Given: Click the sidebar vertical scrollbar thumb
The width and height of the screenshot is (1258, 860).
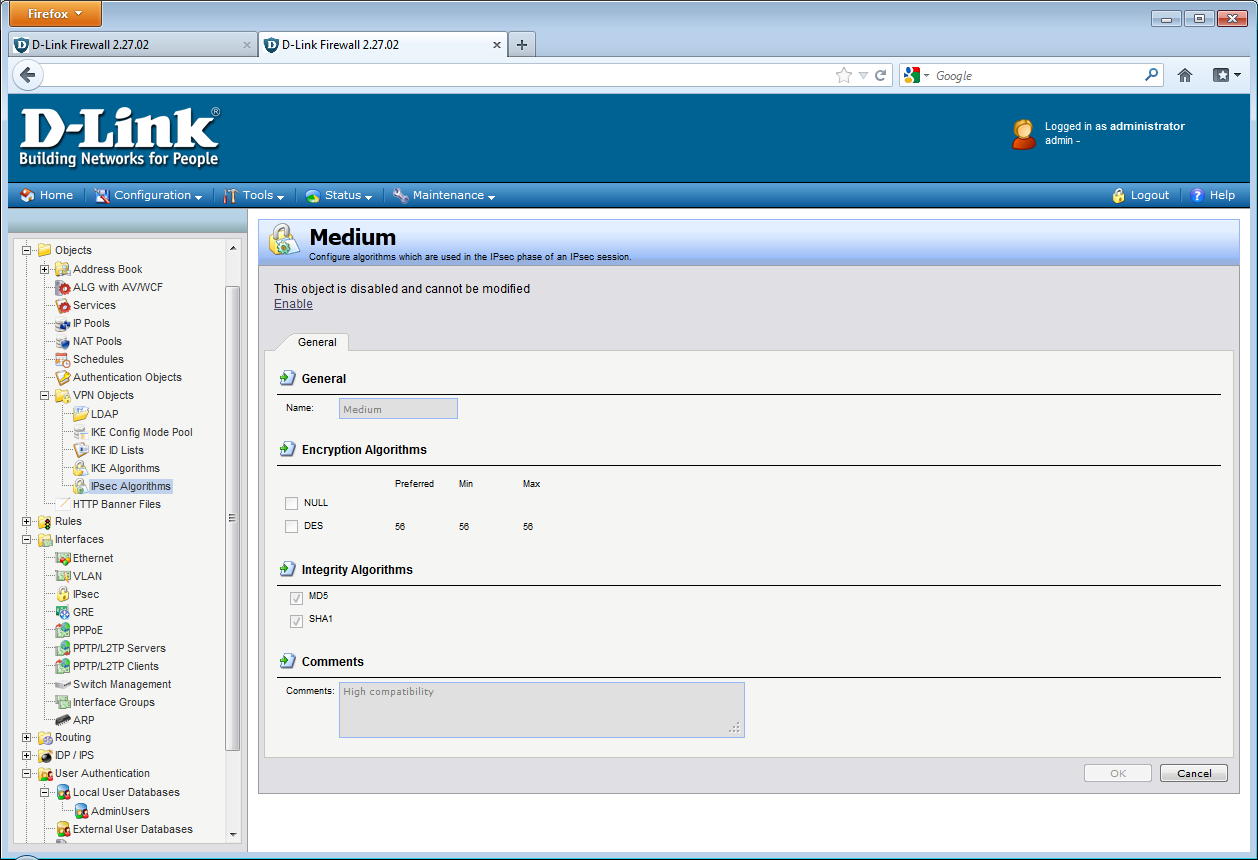Looking at the screenshot, I should tap(233, 517).
